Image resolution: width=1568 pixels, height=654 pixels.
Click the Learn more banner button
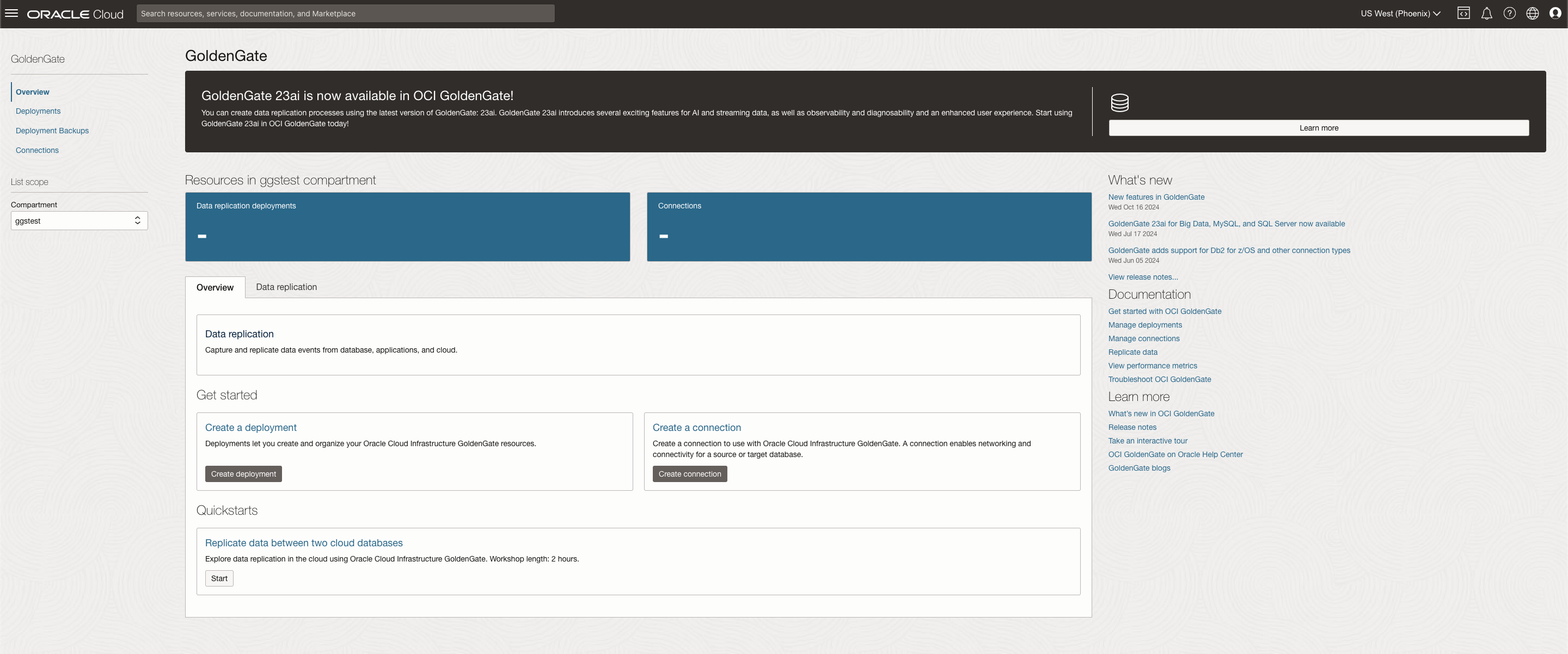(x=1319, y=128)
